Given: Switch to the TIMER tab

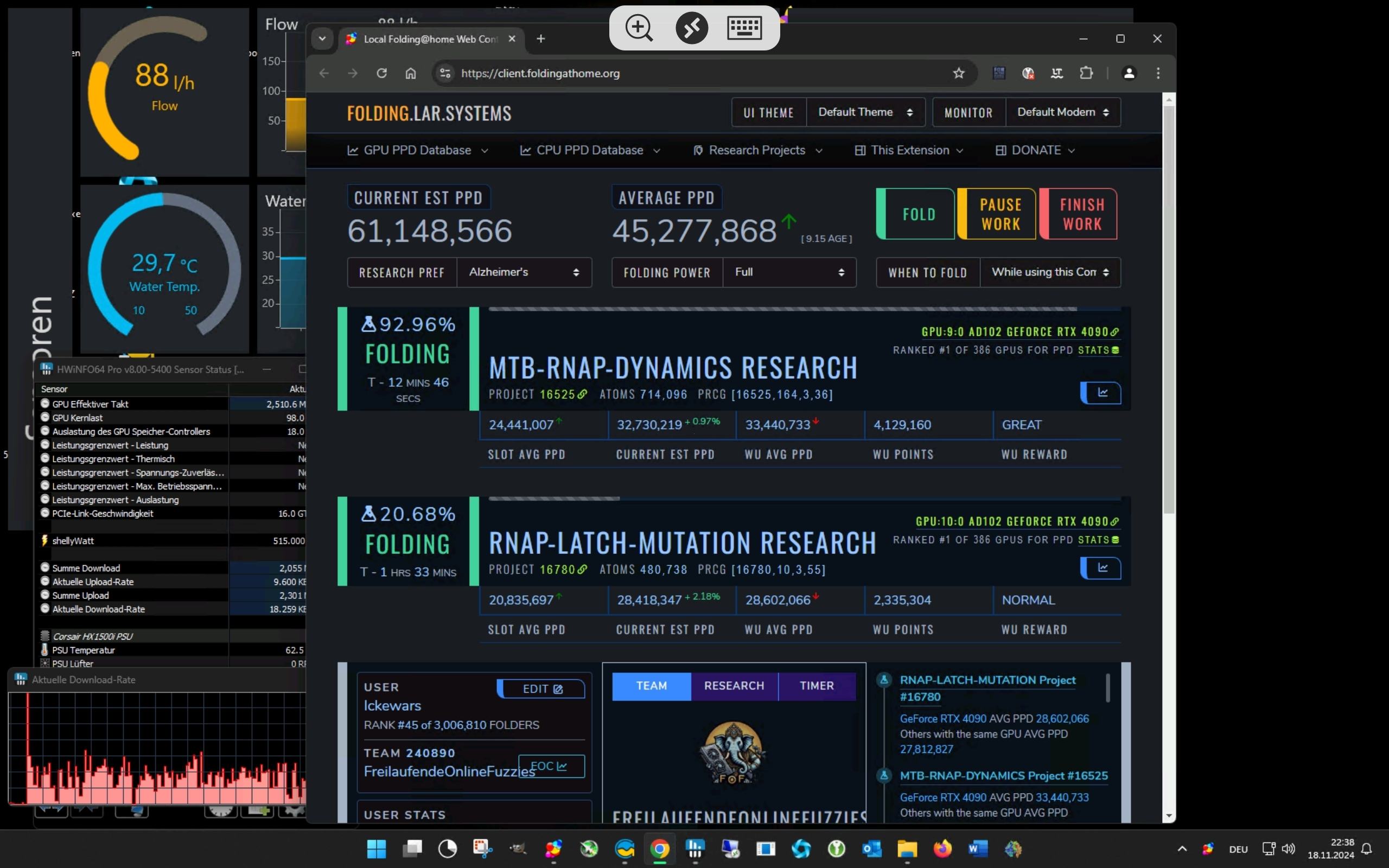Looking at the screenshot, I should (816, 686).
